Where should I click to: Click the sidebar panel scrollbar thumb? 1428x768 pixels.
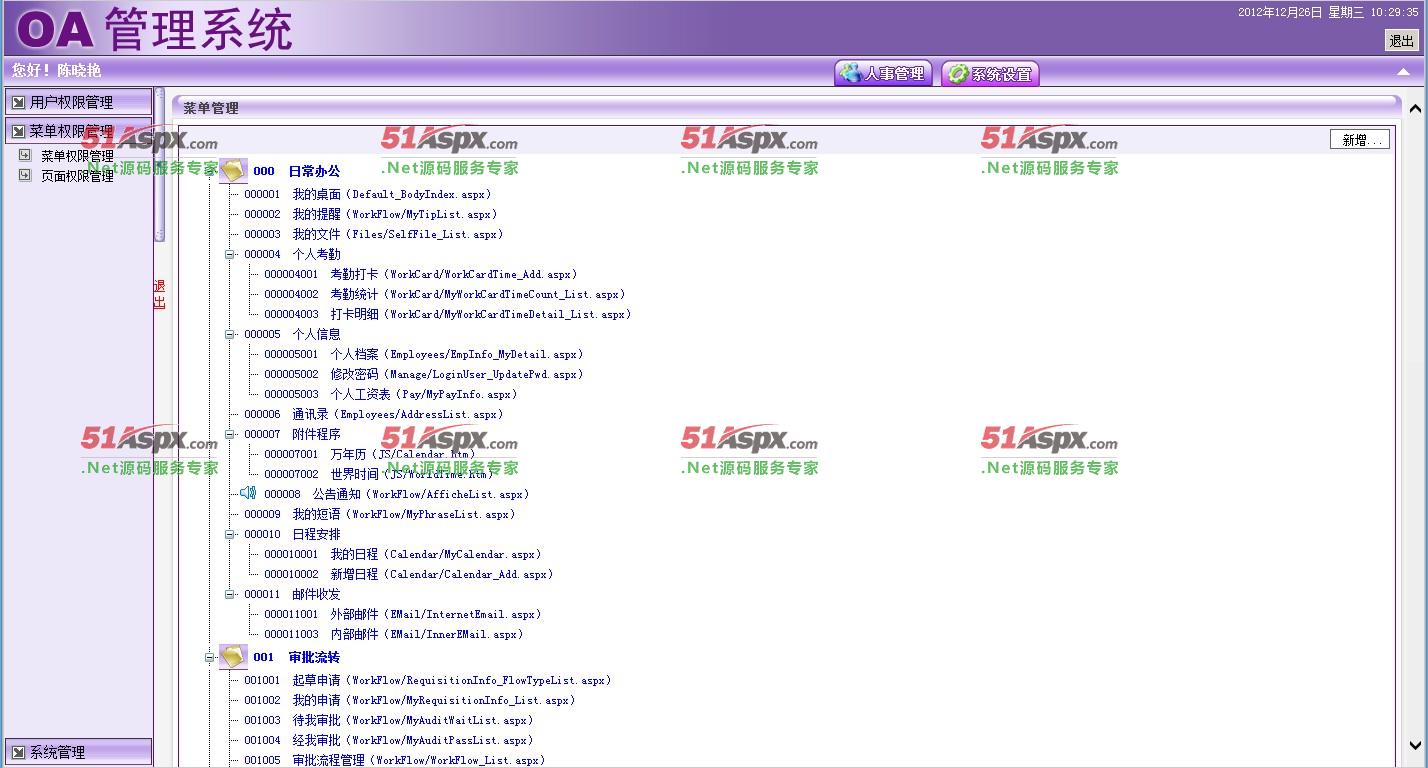pyautogui.click(x=159, y=165)
